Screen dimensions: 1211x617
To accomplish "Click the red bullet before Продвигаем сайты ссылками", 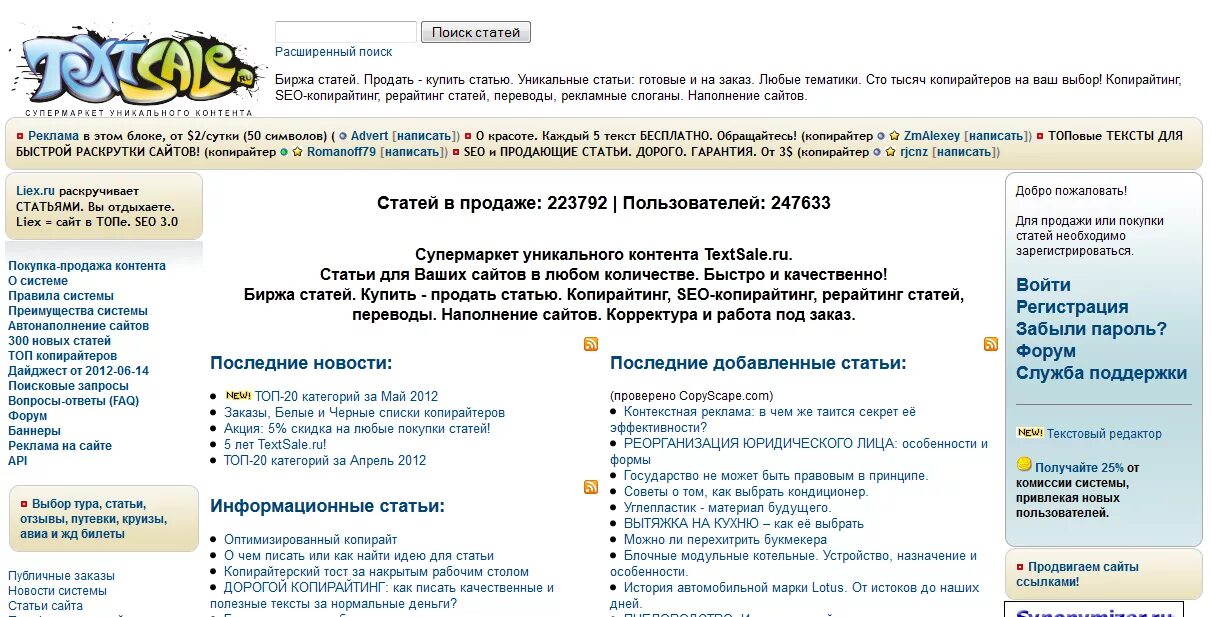I will pos(1020,567).
